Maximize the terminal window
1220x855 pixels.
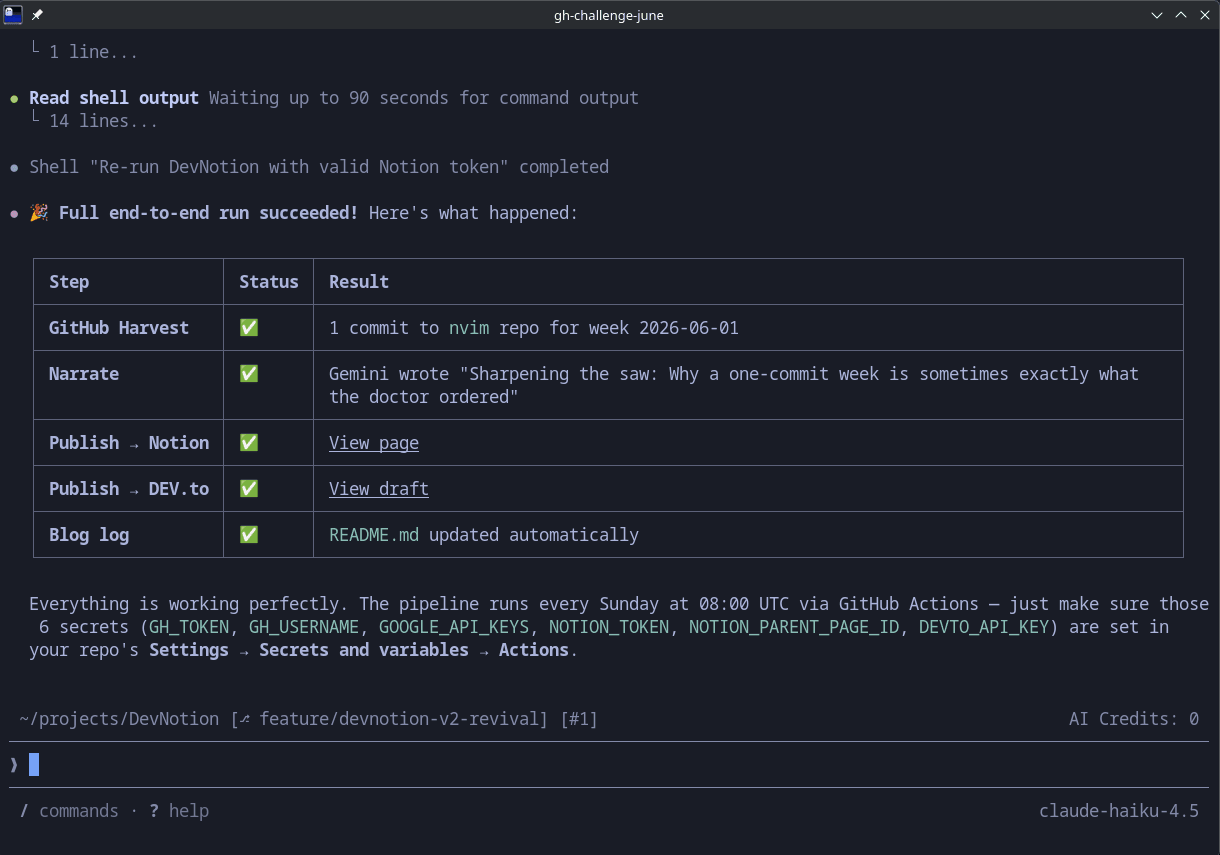pyautogui.click(x=1181, y=15)
